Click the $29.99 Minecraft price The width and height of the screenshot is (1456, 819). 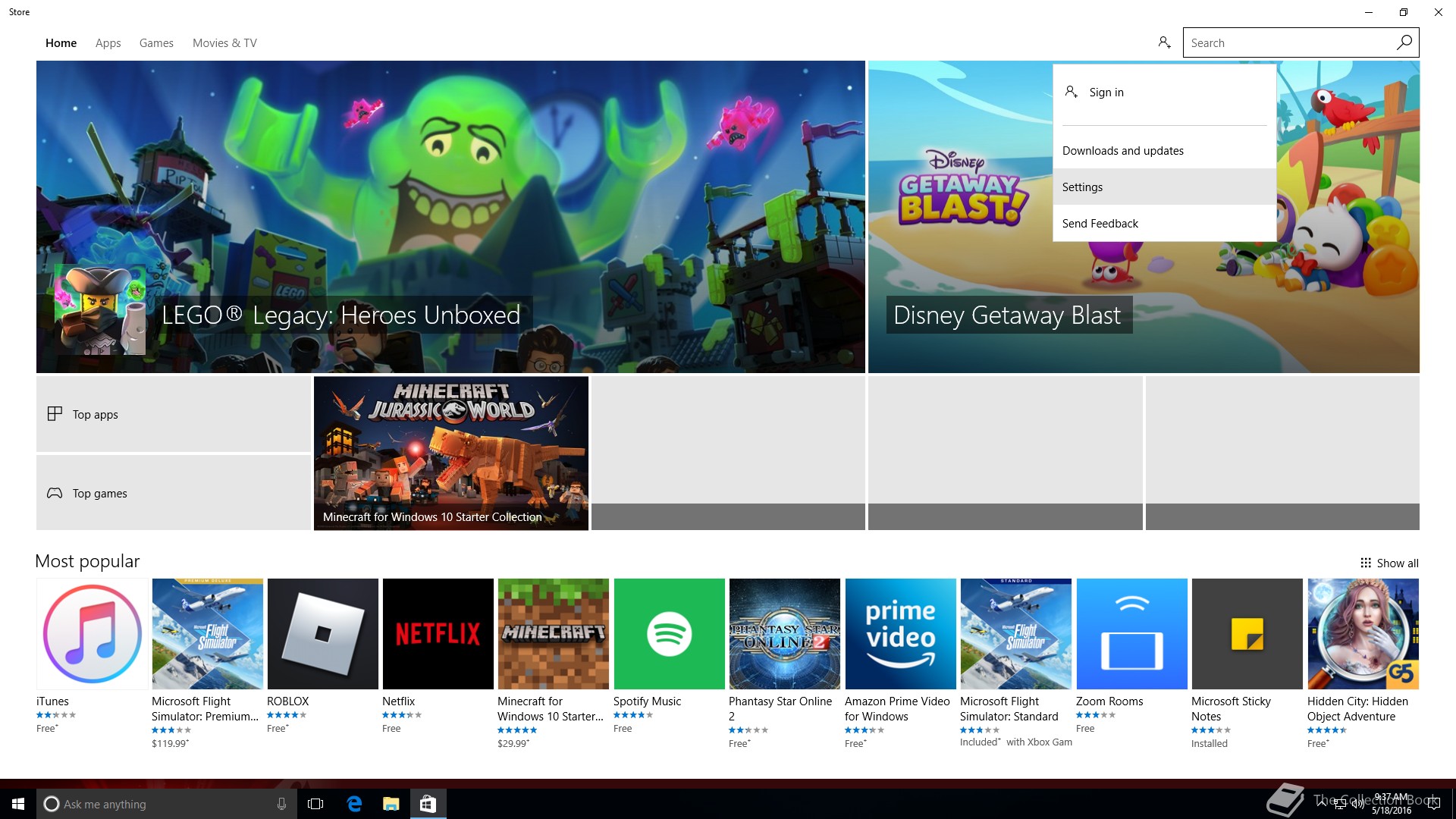(513, 743)
